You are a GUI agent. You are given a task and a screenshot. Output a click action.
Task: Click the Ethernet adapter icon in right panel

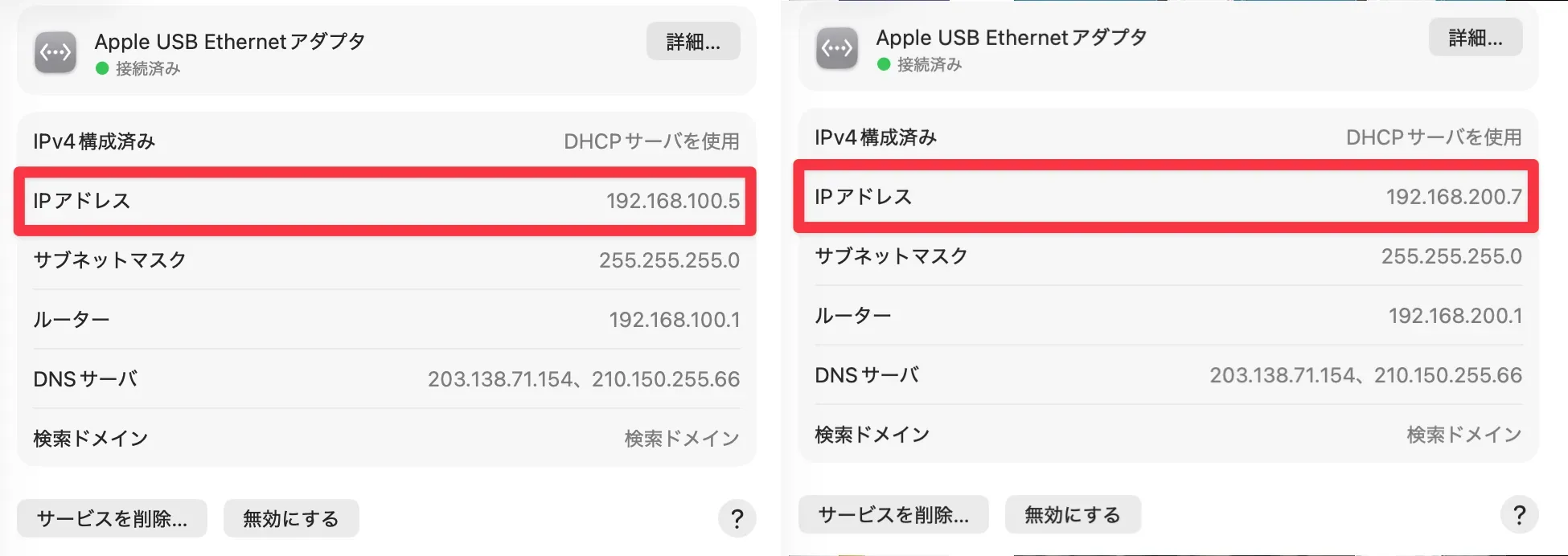837,48
